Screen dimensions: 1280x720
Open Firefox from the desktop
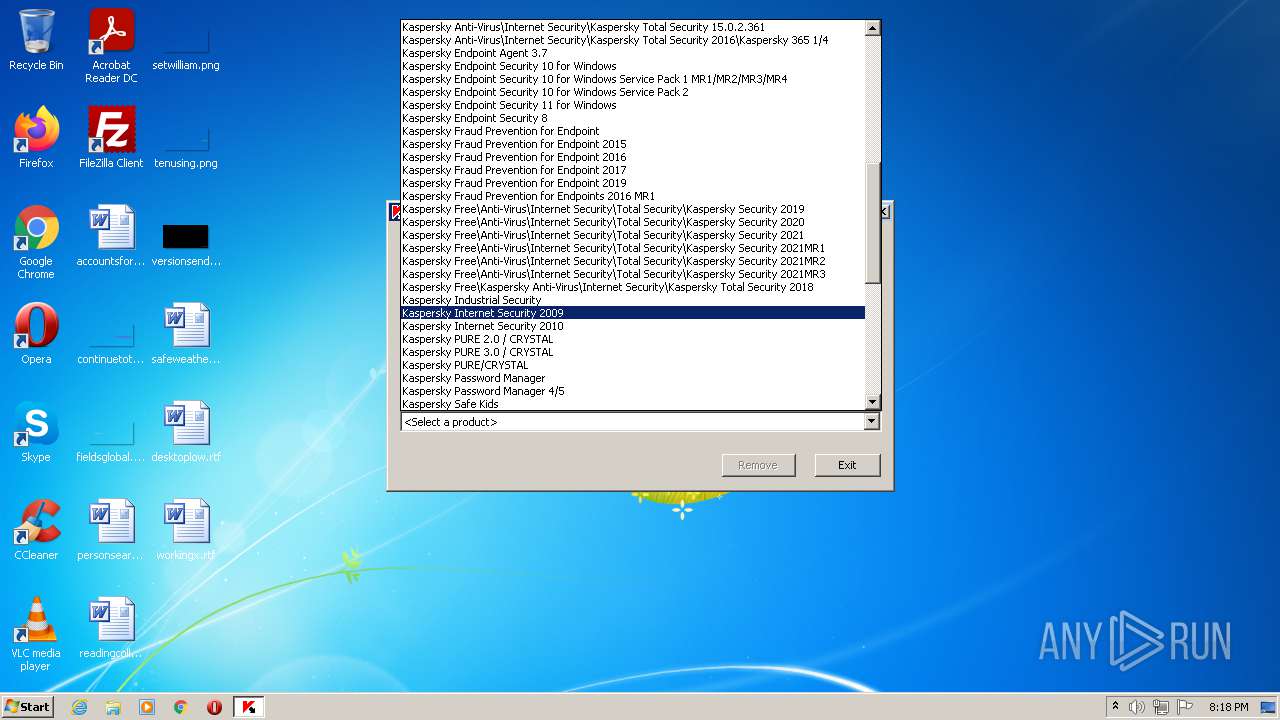[x=36, y=138]
